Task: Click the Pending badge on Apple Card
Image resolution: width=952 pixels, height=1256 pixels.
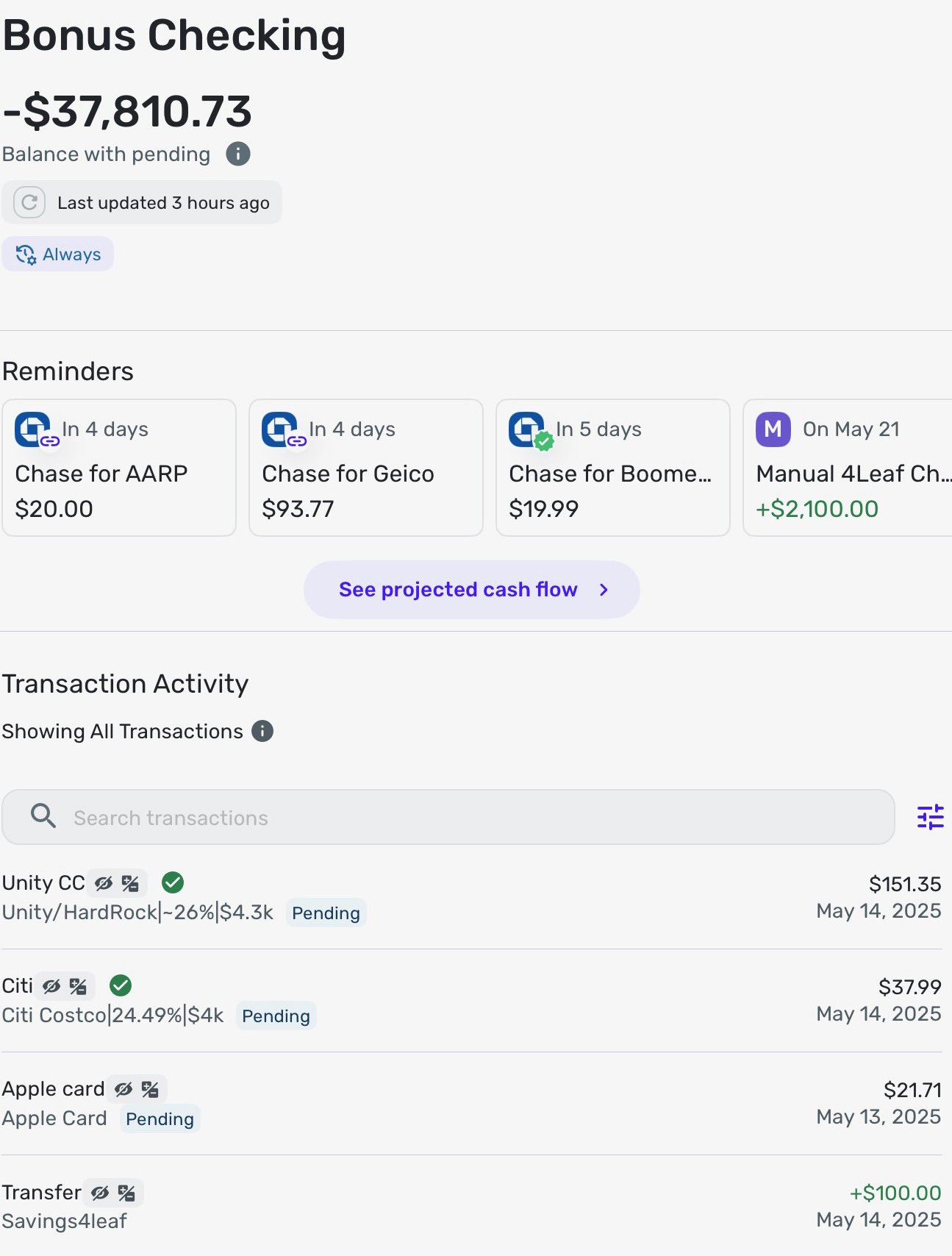Action: [x=160, y=1118]
